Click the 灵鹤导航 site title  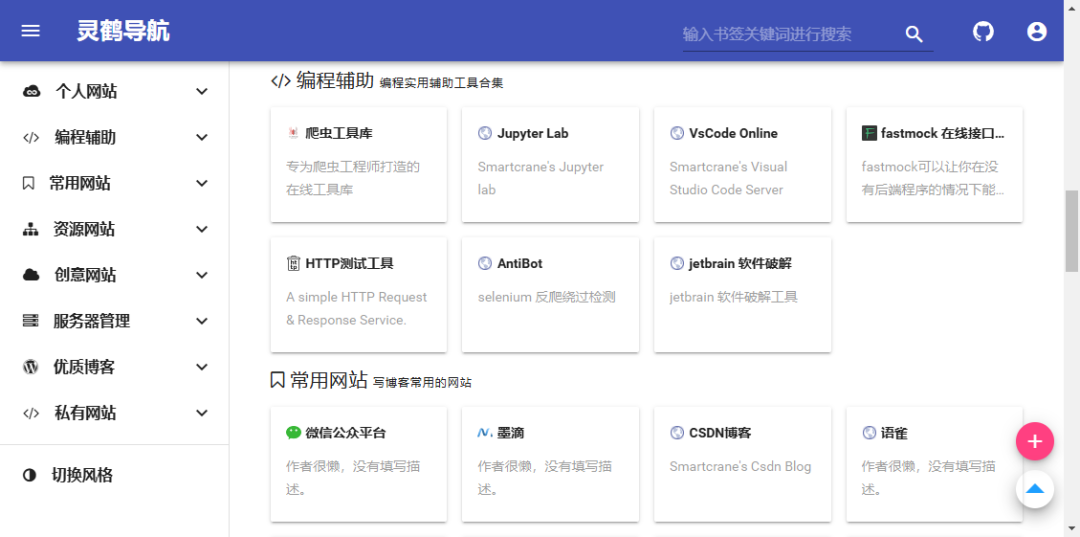point(123,32)
